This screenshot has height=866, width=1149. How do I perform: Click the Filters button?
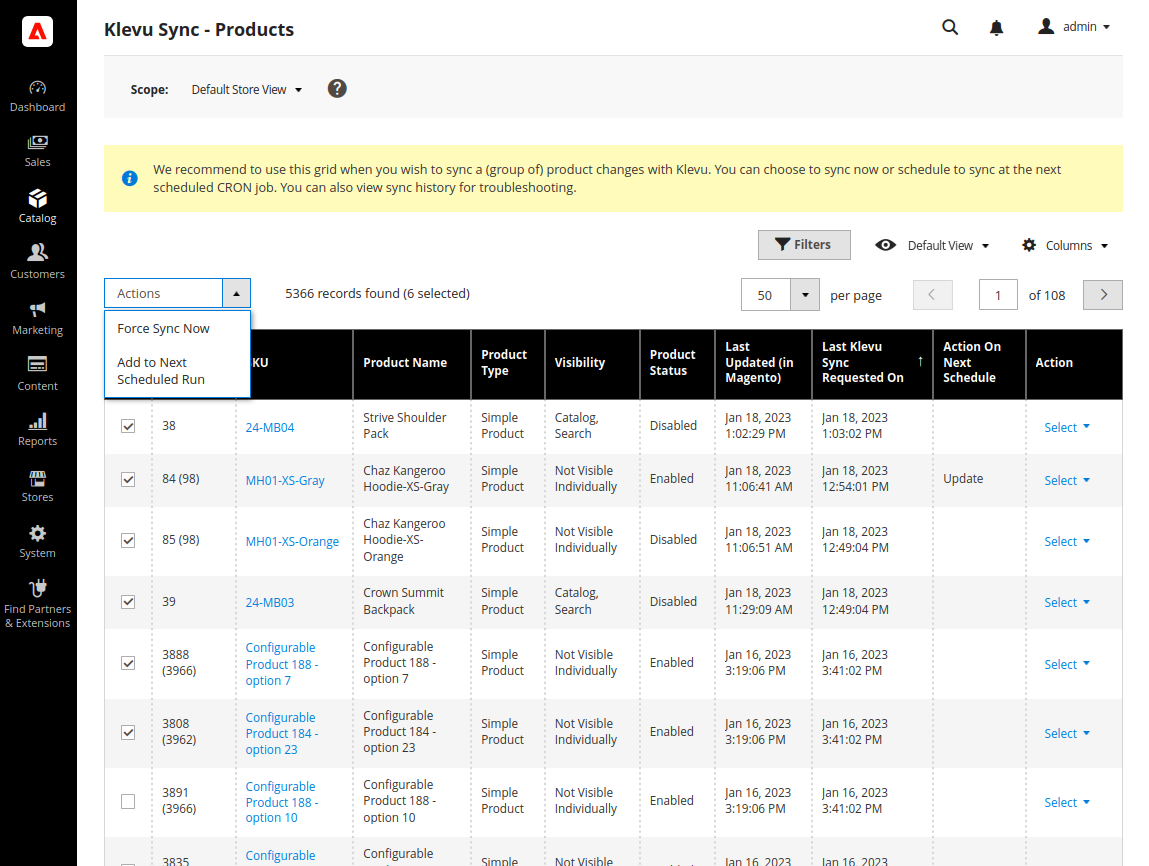[804, 245]
